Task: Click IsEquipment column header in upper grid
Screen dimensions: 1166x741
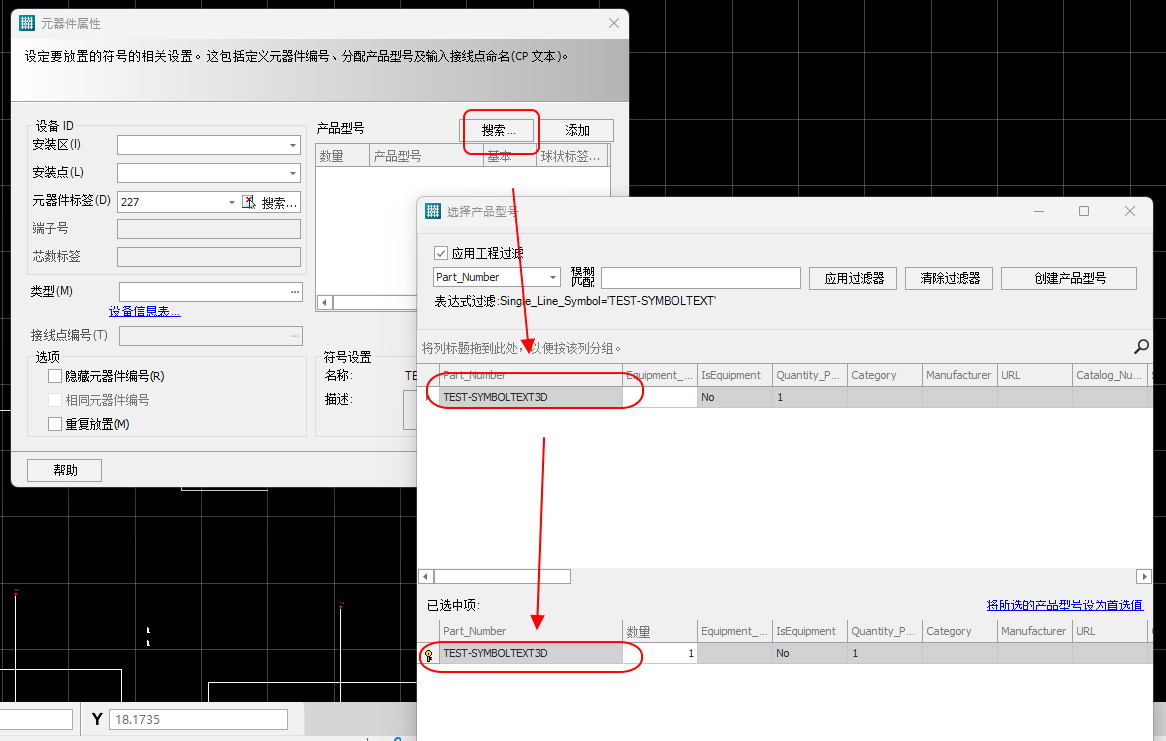Action: (x=735, y=375)
